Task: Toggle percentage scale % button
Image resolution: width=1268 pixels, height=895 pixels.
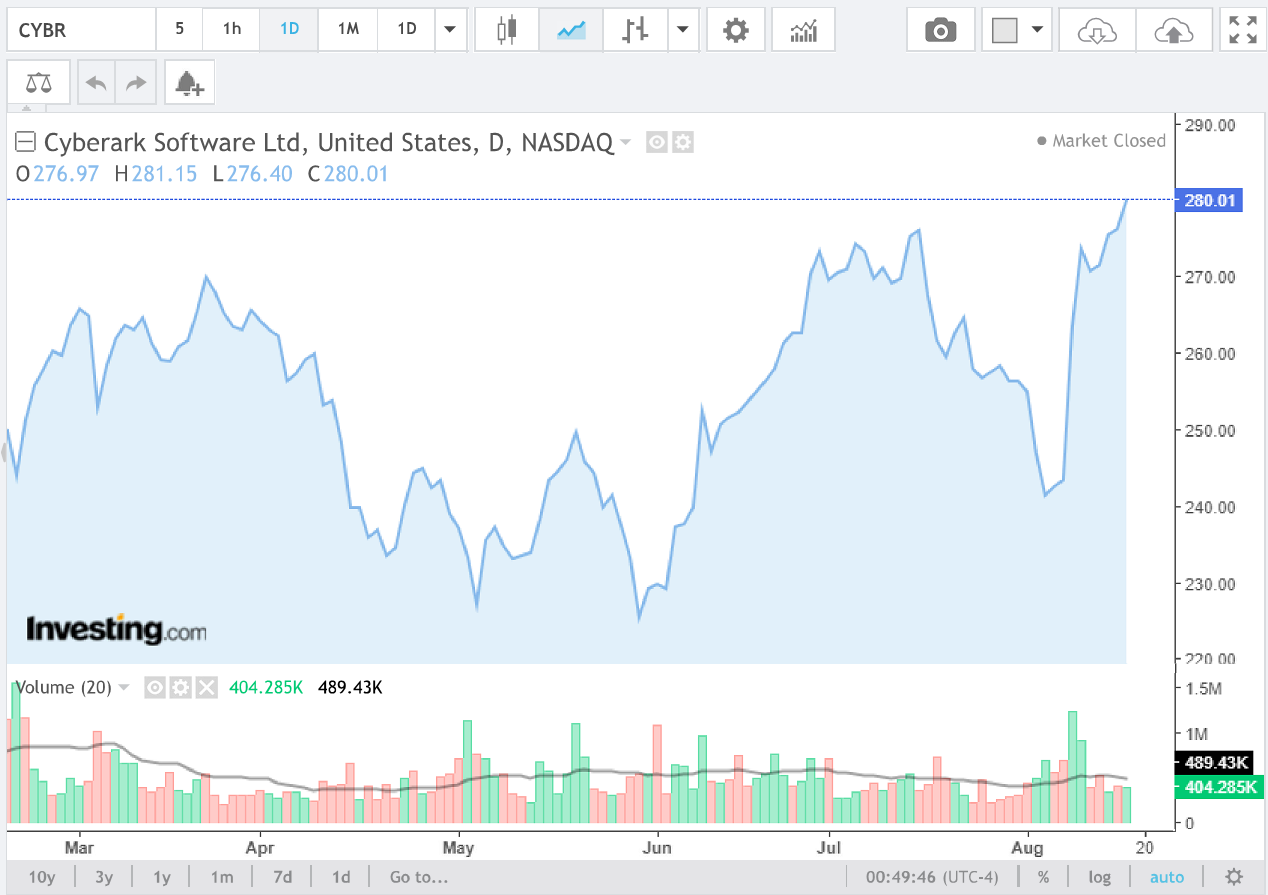Action: 1044,877
